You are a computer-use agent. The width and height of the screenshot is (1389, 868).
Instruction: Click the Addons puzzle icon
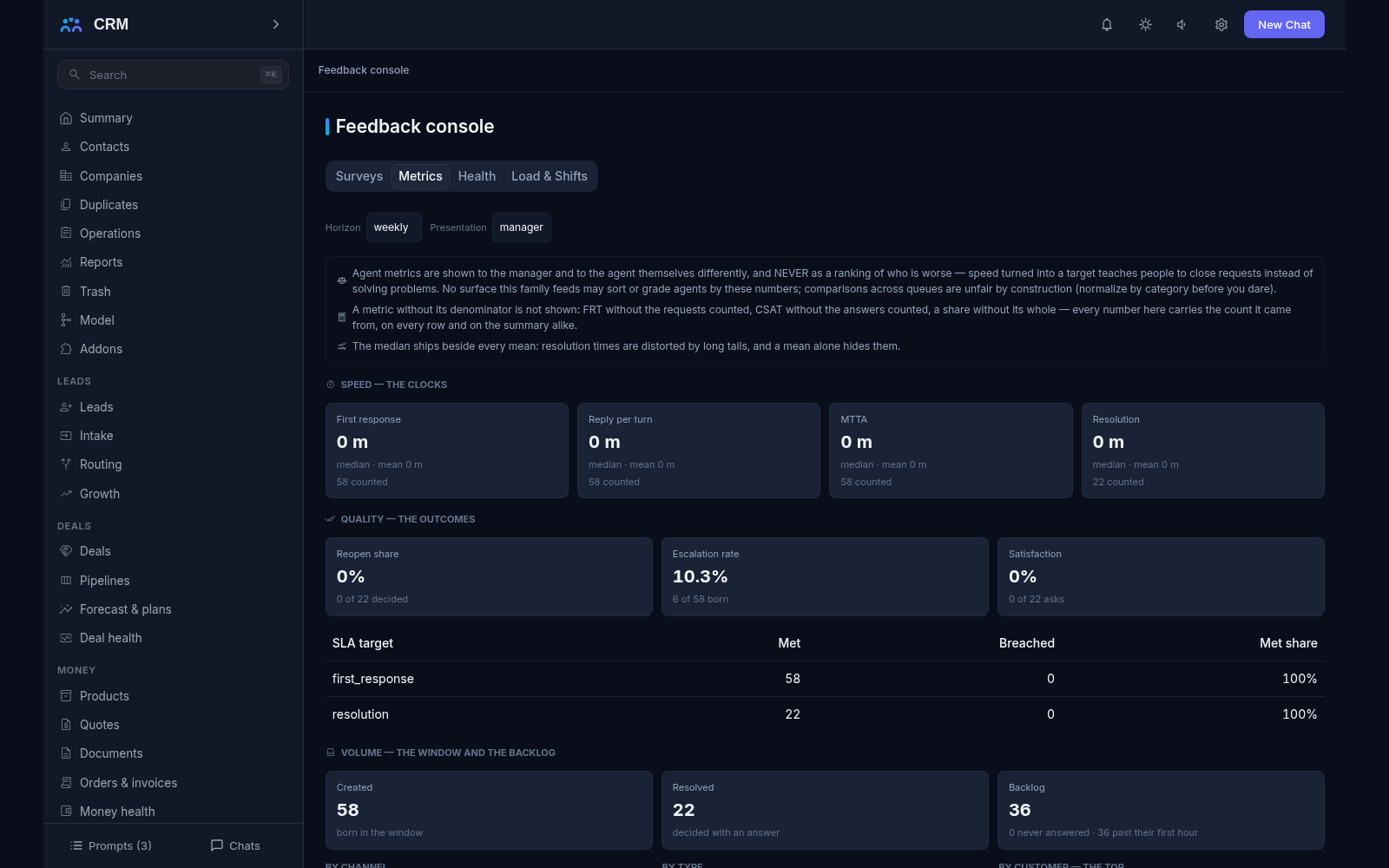(66, 349)
